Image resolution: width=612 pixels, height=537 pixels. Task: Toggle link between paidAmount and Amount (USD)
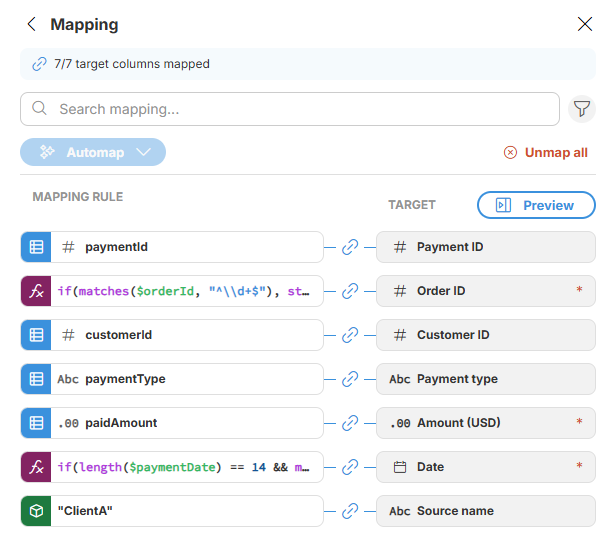click(x=350, y=423)
